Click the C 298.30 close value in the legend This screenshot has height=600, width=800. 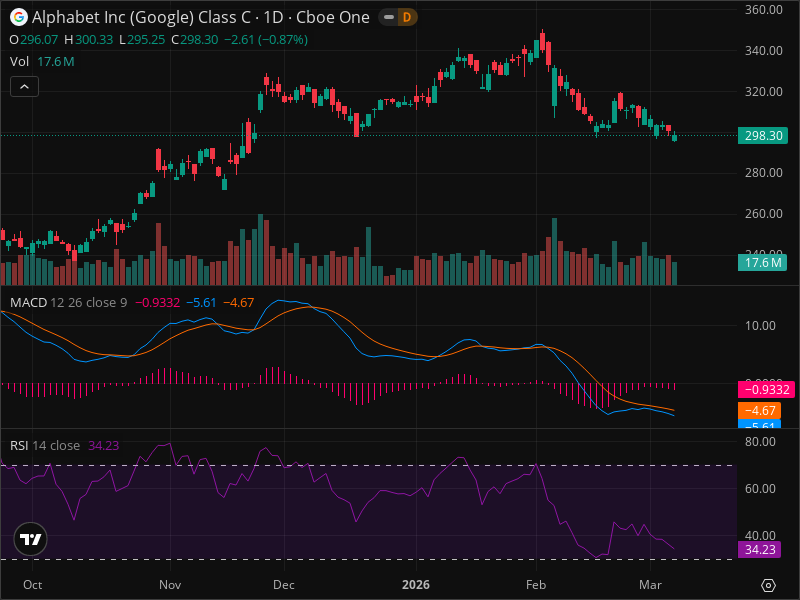pos(195,40)
